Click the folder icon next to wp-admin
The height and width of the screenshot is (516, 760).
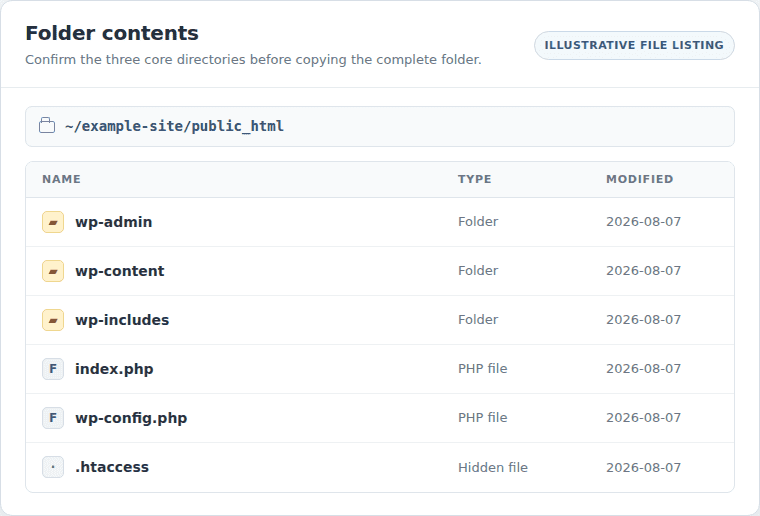[53, 222]
